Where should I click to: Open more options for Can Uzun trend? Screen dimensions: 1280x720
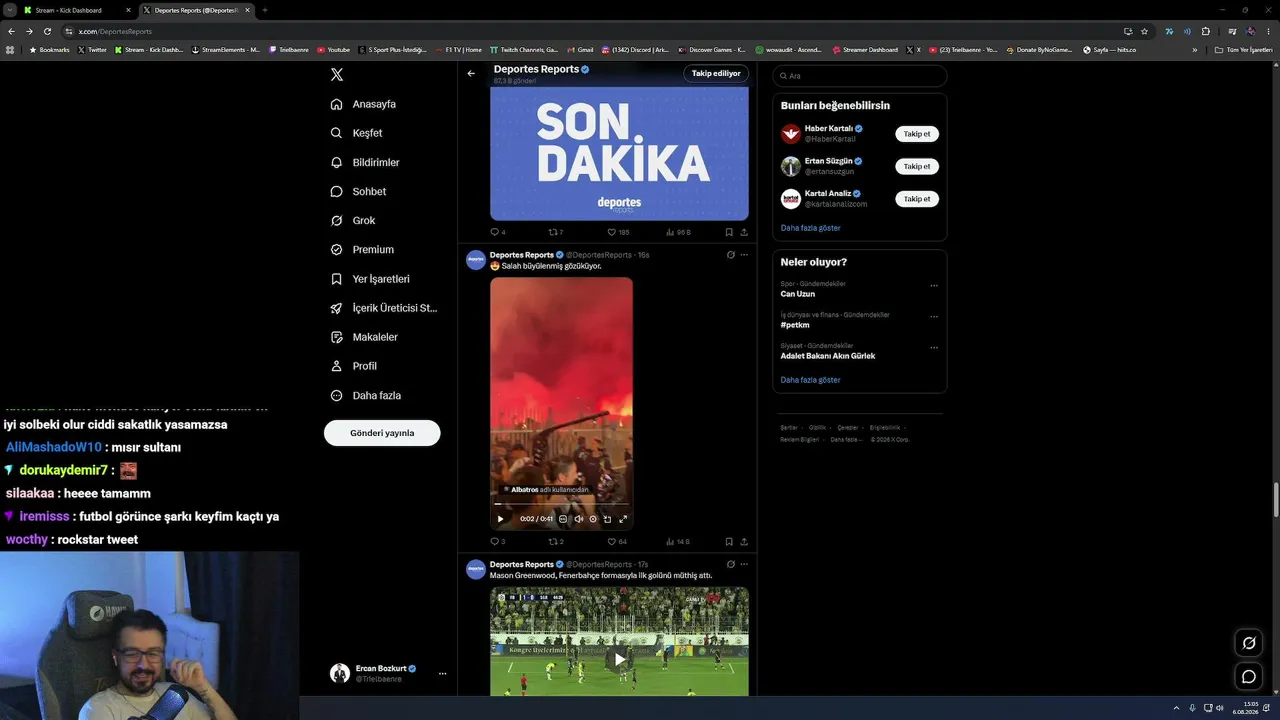tap(934, 286)
